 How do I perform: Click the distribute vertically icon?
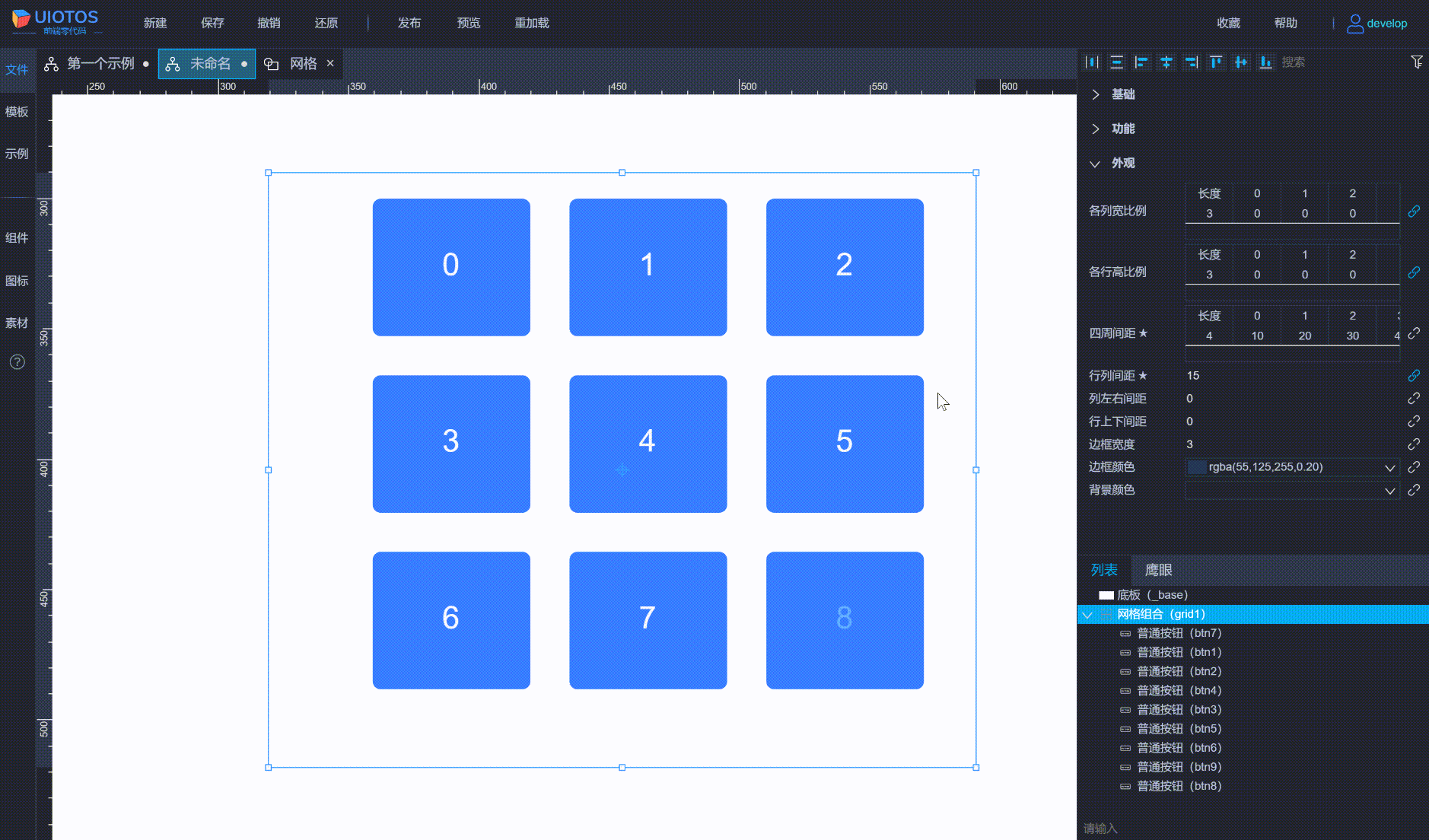point(1116,62)
